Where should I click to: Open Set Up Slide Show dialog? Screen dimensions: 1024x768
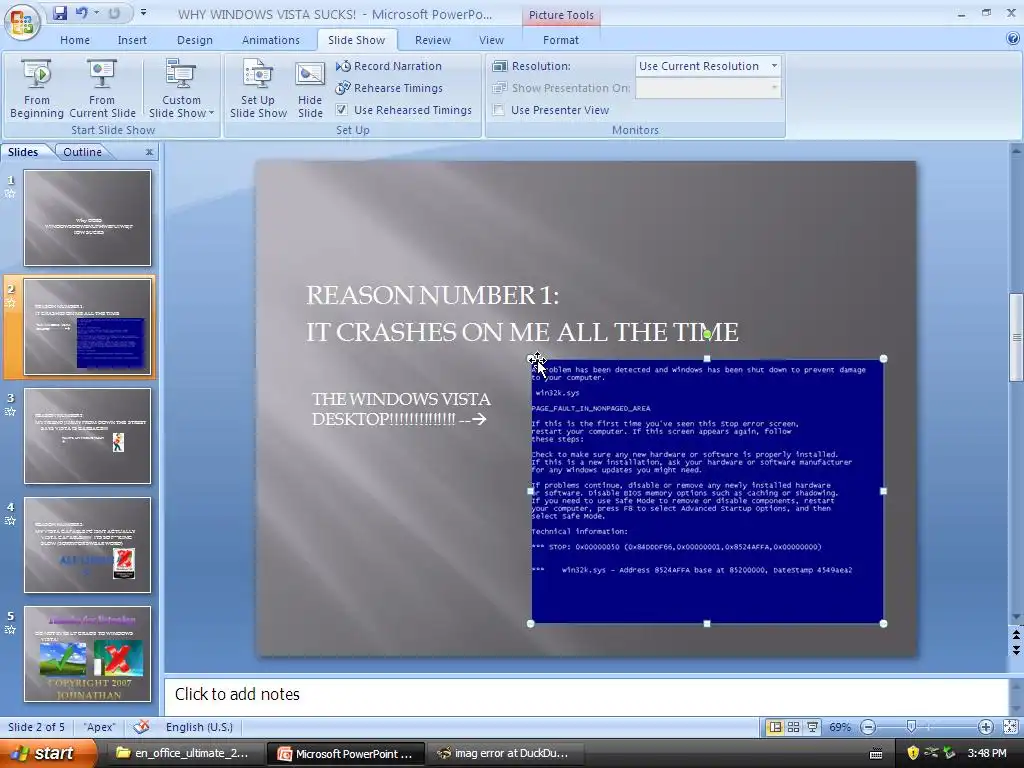coord(258,88)
